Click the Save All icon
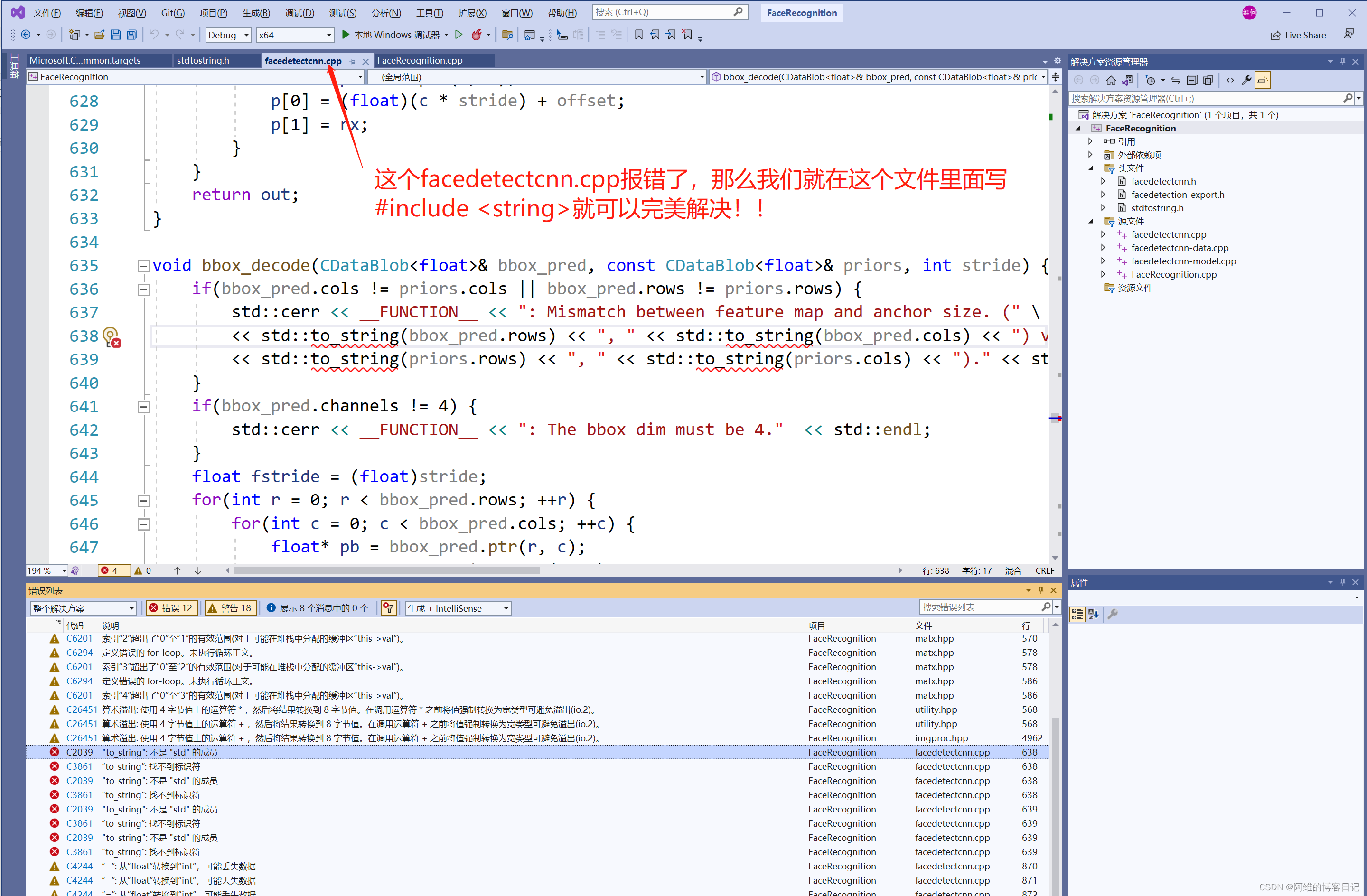Viewport: 1367px width, 896px height. click(x=131, y=35)
